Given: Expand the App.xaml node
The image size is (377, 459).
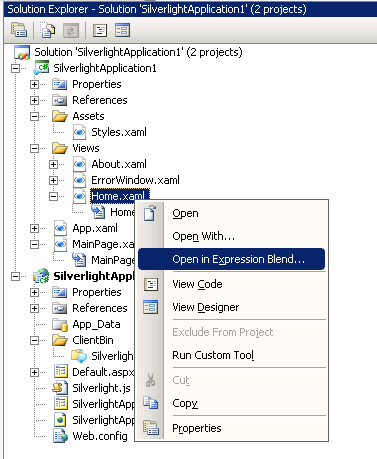Looking at the screenshot, I should tap(34, 228).
